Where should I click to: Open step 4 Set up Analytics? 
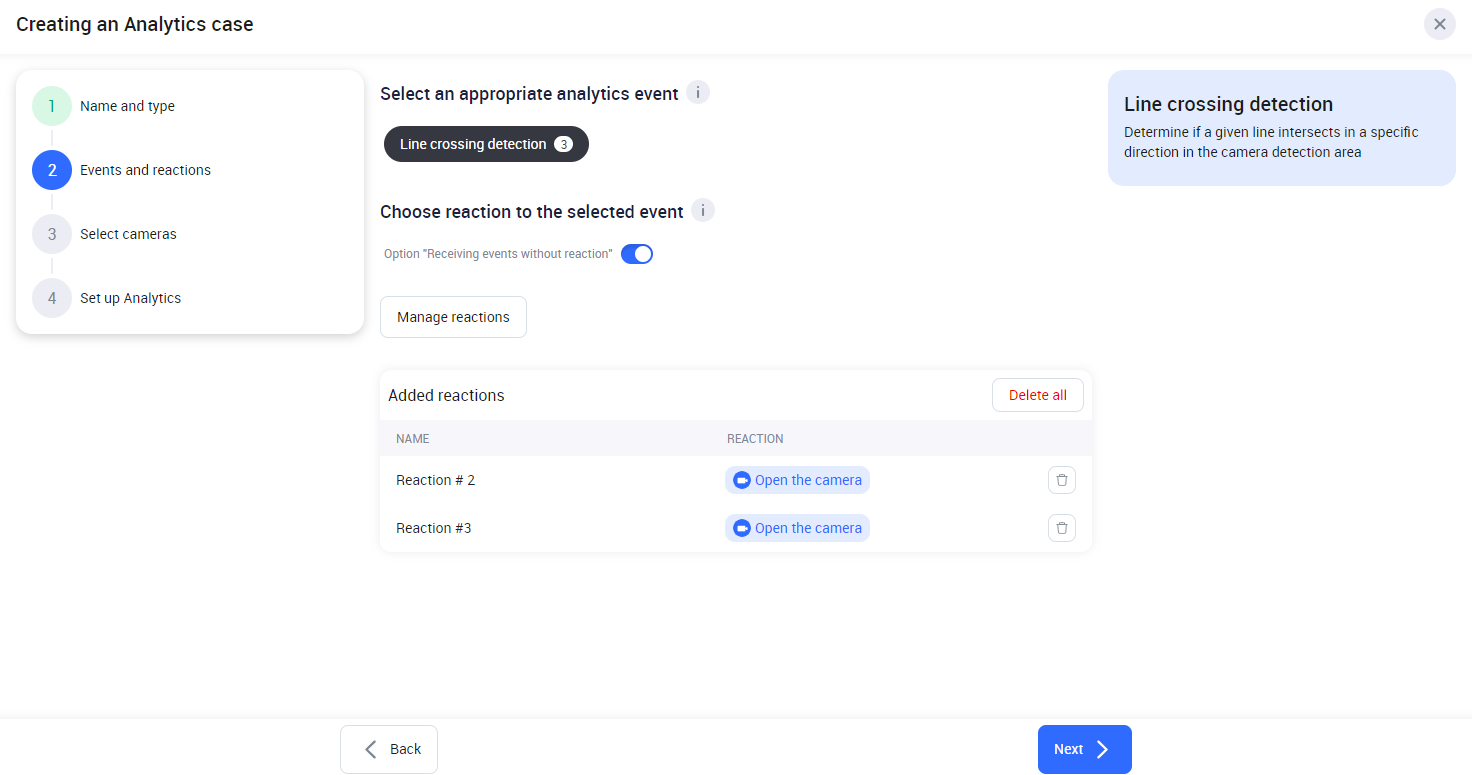[52, 298]
